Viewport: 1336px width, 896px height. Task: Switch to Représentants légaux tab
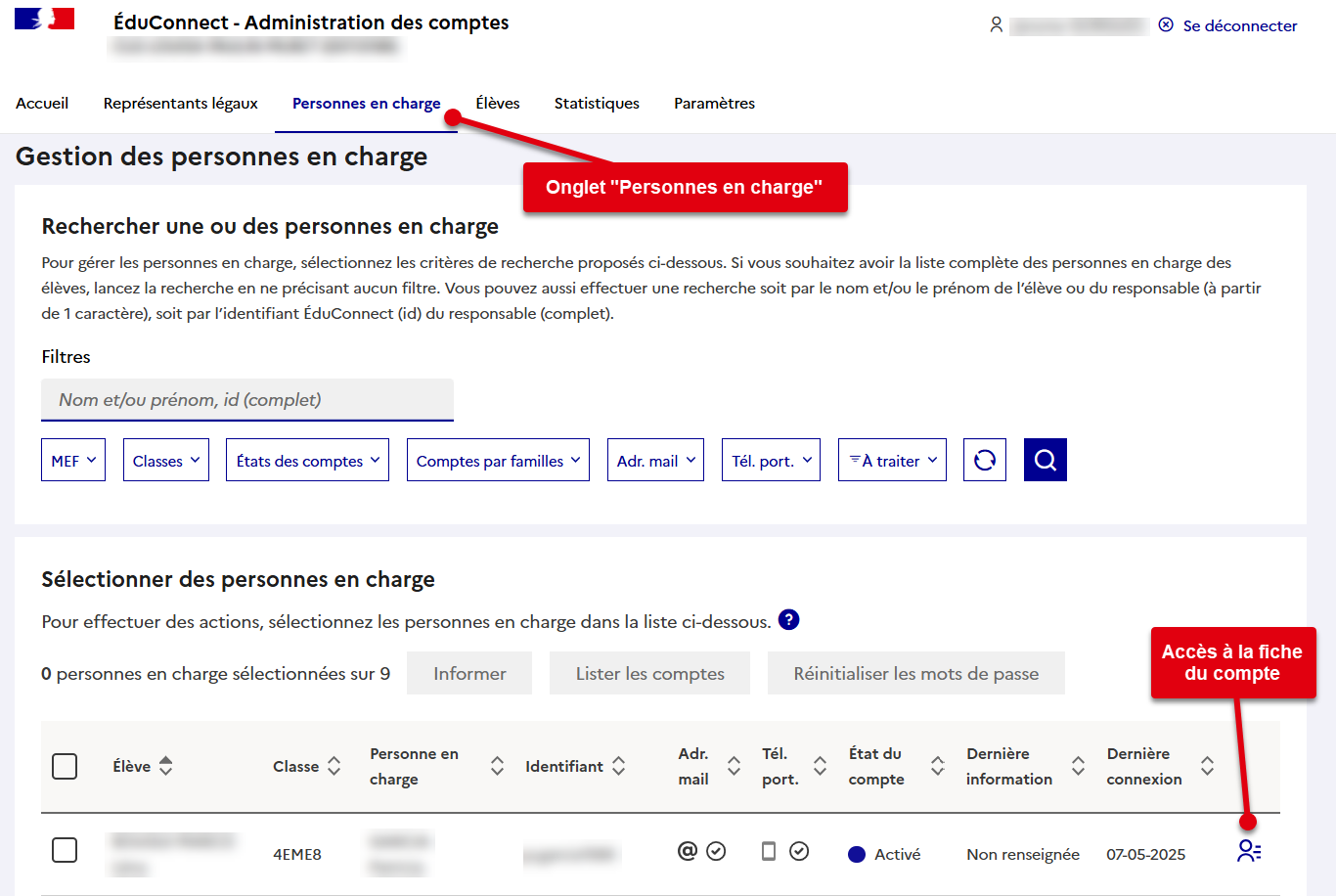pos(181,103)
